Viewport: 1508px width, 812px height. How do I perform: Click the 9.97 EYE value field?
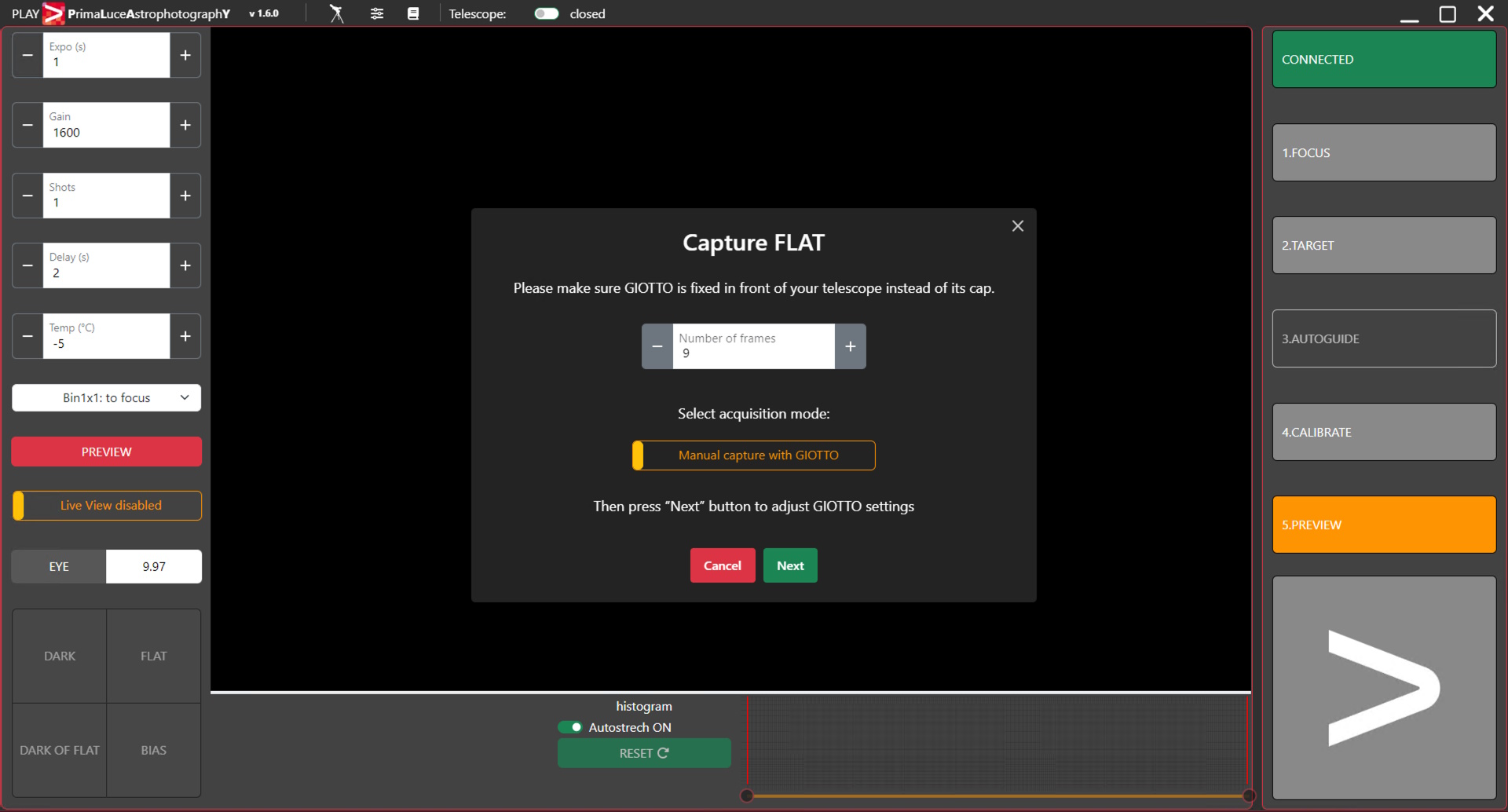(154, 566)
